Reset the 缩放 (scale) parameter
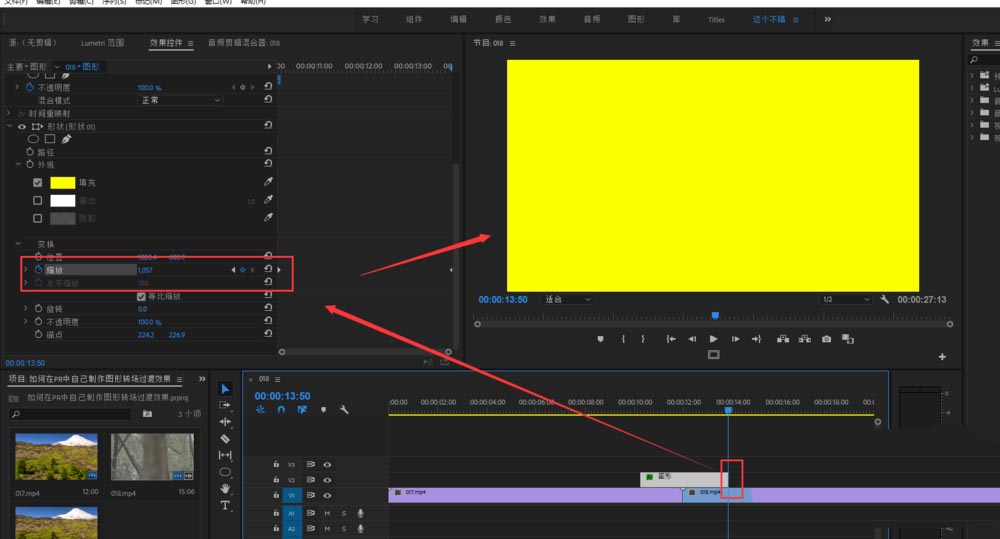The width and height of the screenshot is (1000, 539). 268,269
